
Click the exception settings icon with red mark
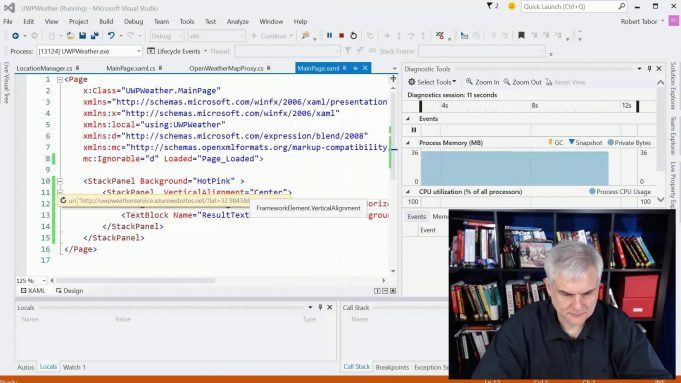[440, 36]
